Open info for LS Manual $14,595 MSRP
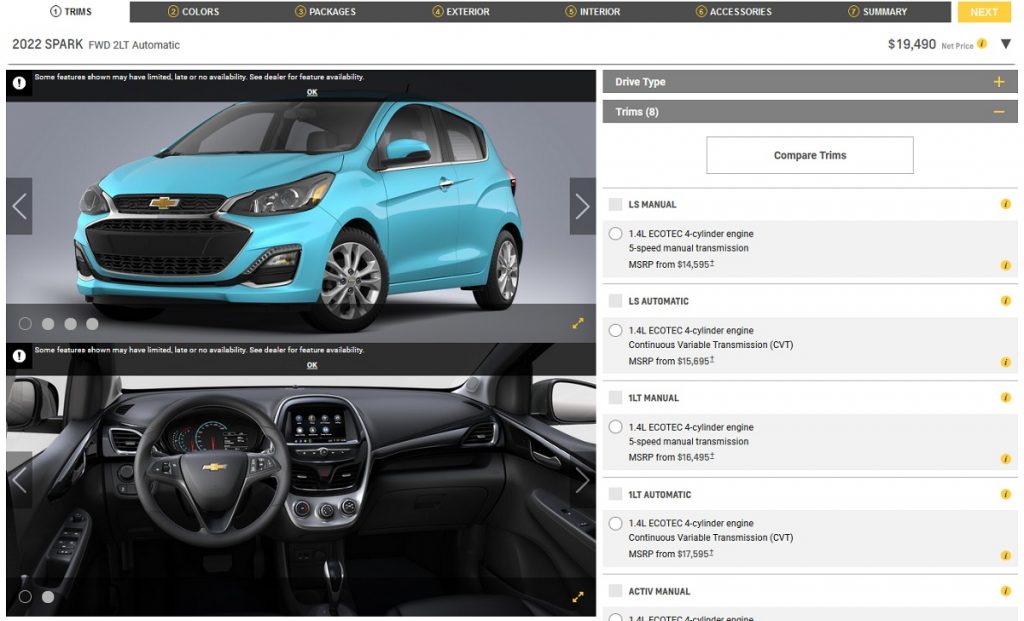This screenshot has width=1024, height=621. pos(1006,265)
